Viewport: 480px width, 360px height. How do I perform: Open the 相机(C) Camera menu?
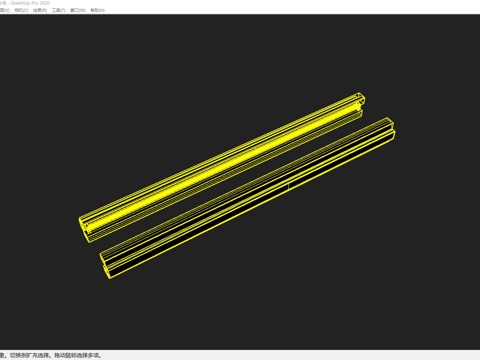(x=21, y=10)
